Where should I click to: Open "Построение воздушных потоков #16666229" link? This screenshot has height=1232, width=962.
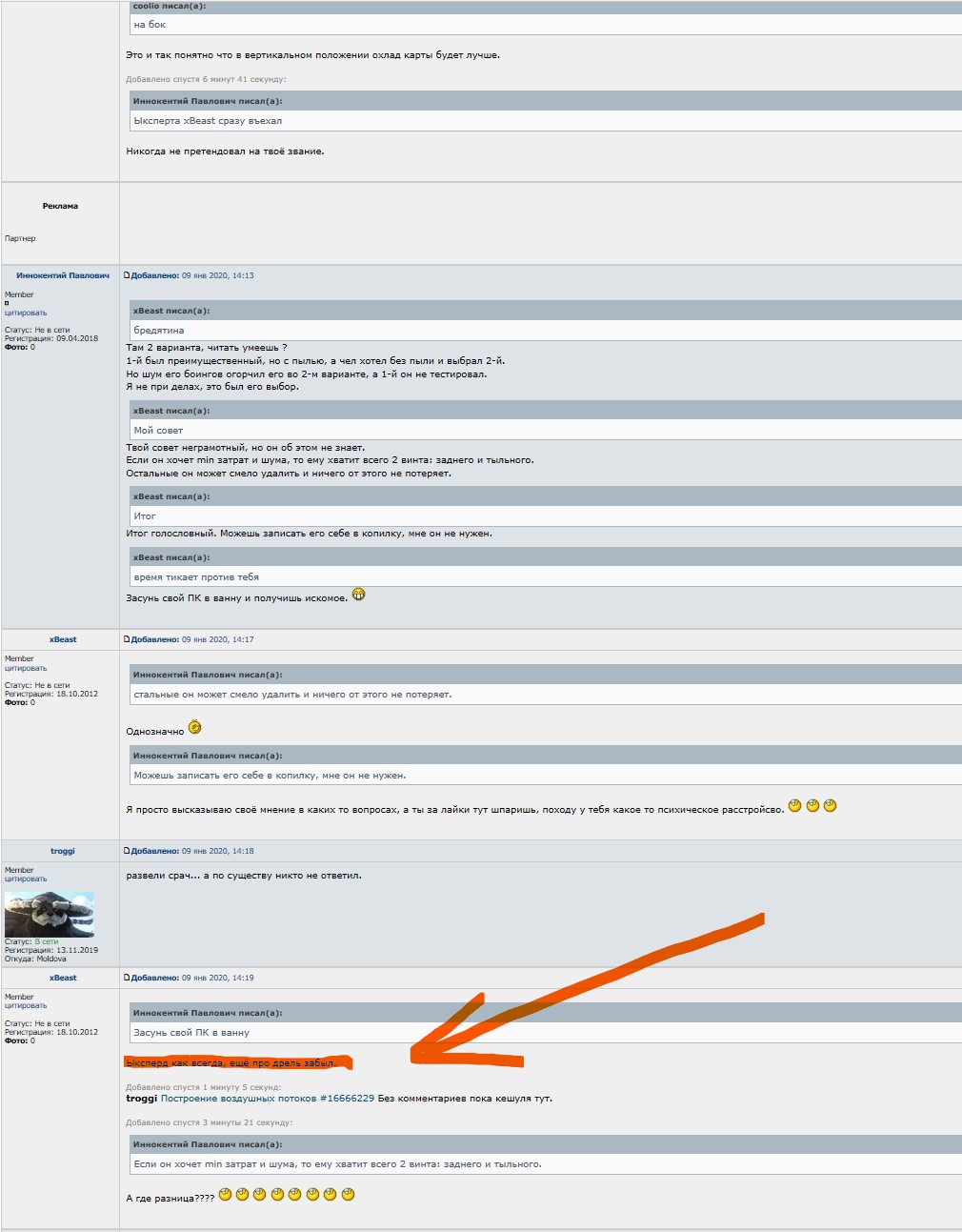[268, 1099]
